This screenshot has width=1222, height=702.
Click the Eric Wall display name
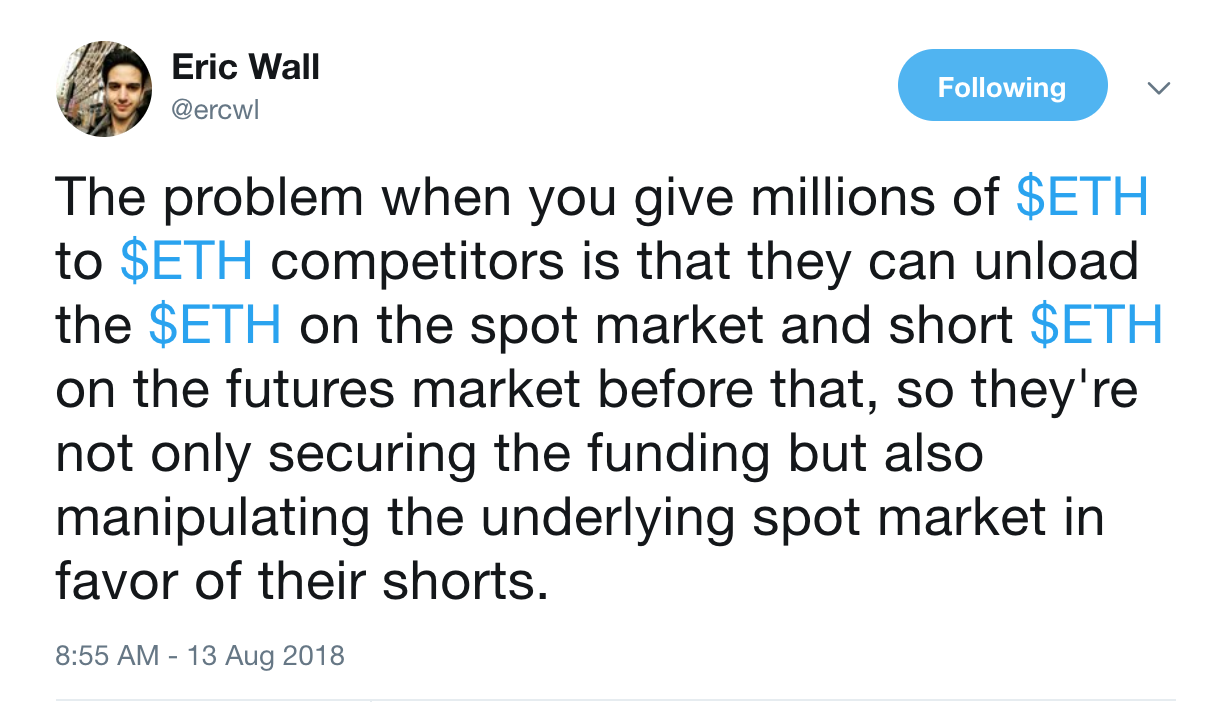(x=245, y=68)
